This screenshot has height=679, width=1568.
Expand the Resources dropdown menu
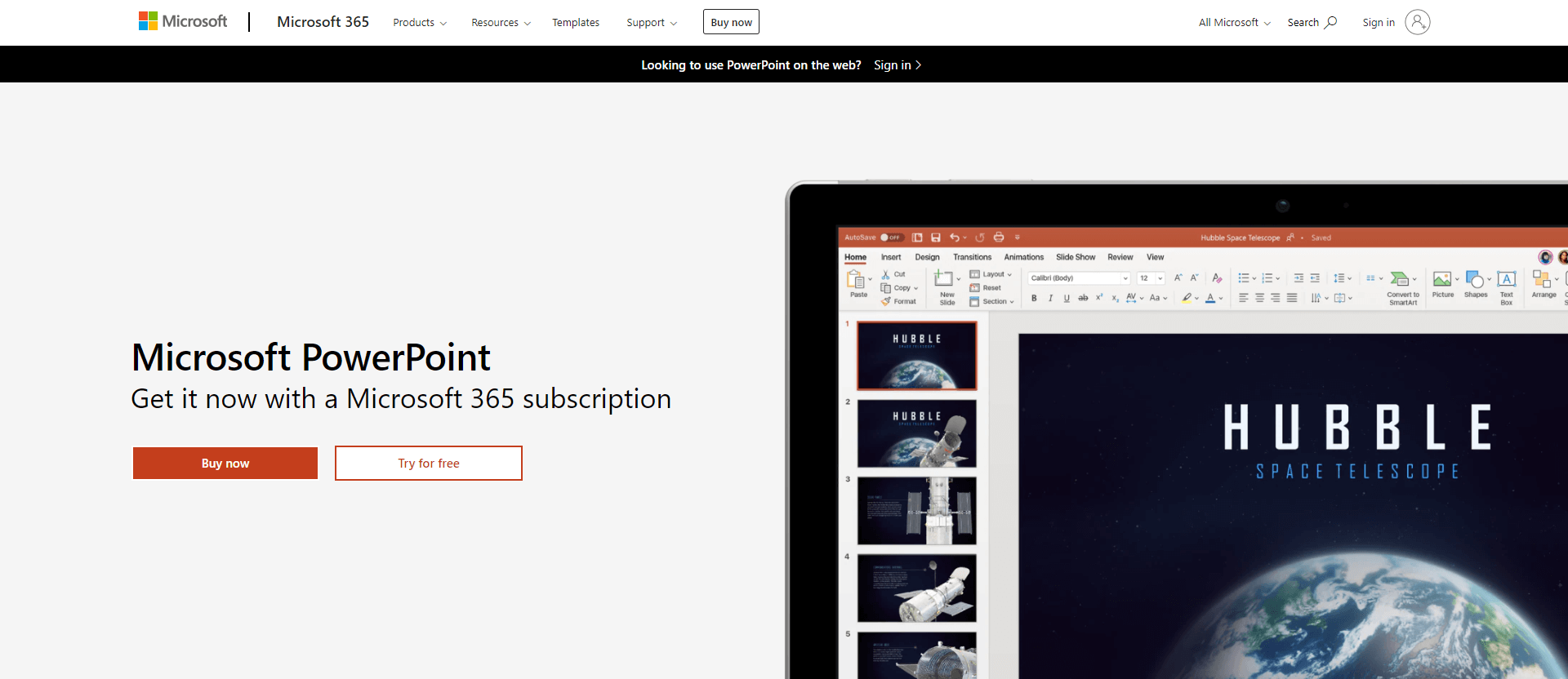(501, 22)
